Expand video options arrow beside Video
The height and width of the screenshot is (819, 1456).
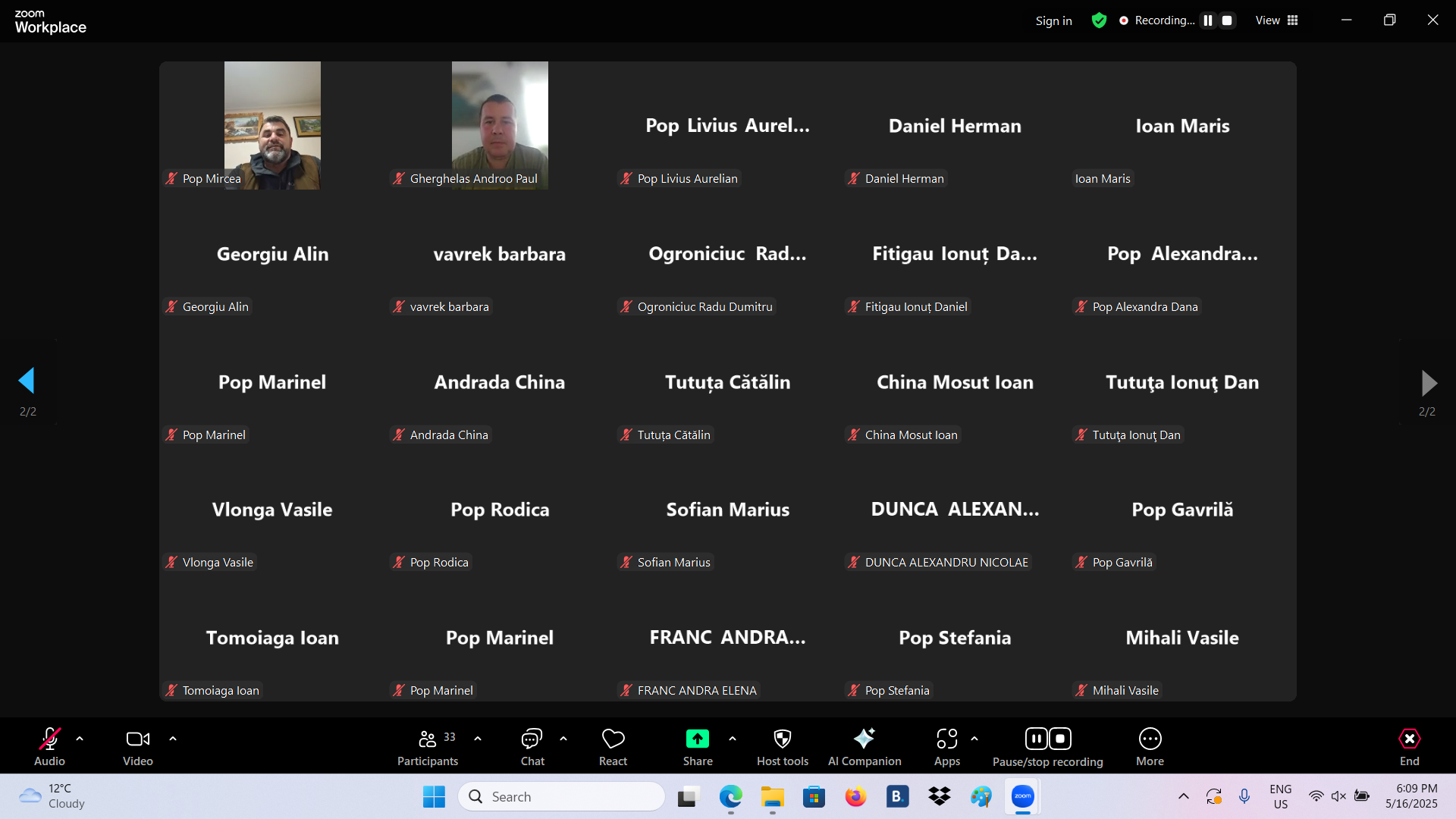[x=173, y=738]
